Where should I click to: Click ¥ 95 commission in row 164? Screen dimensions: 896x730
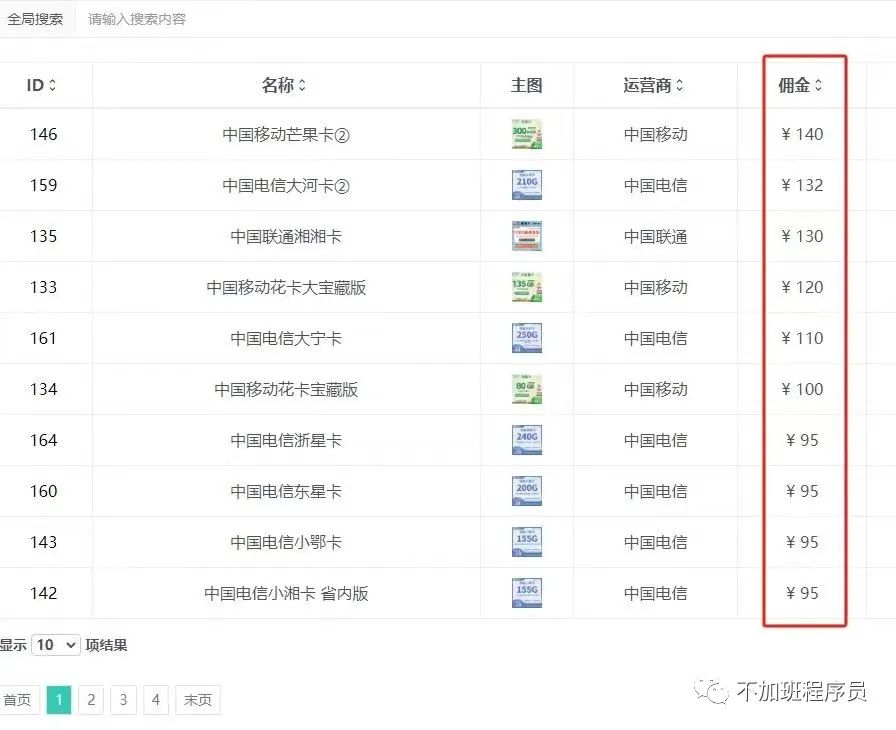point(802,440)
